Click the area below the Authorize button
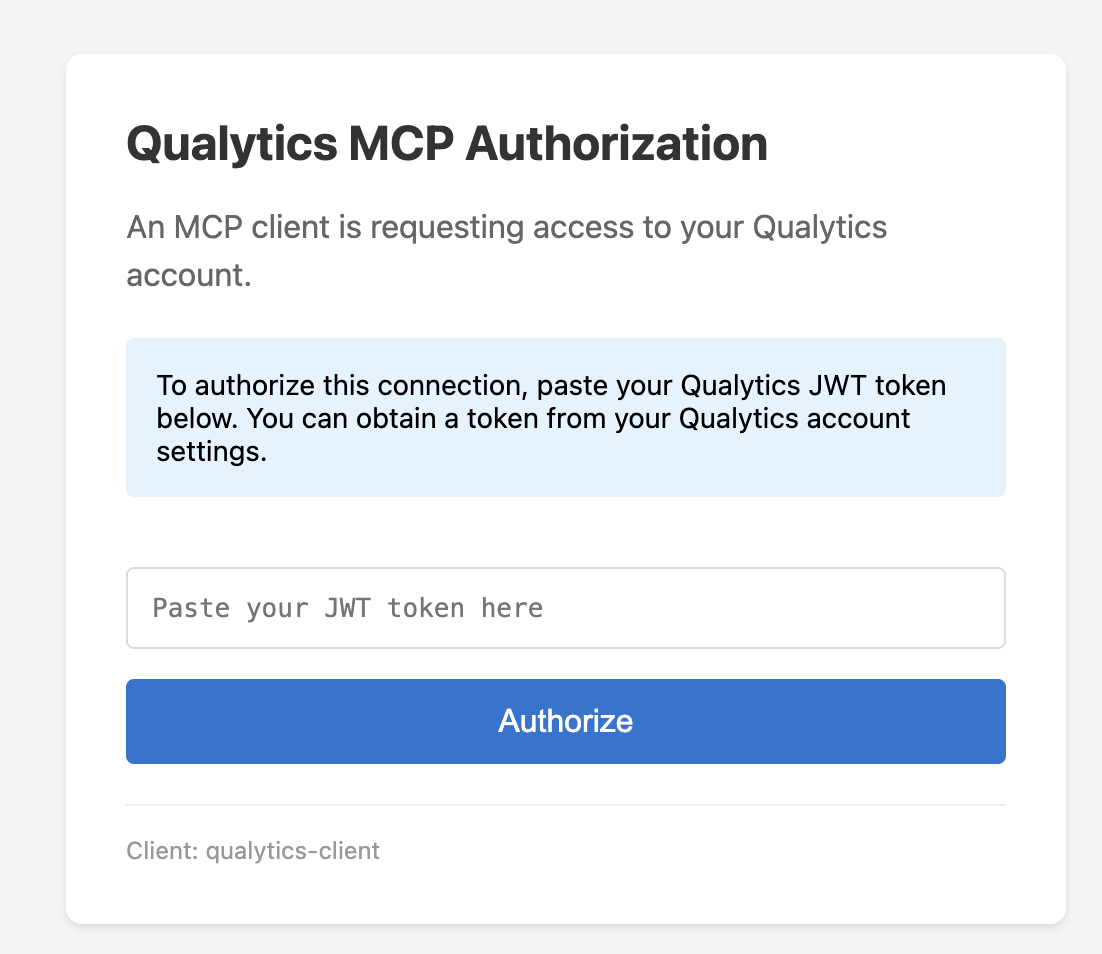The height and width of the screenshot is (954, 1102). tap(565, 782)
